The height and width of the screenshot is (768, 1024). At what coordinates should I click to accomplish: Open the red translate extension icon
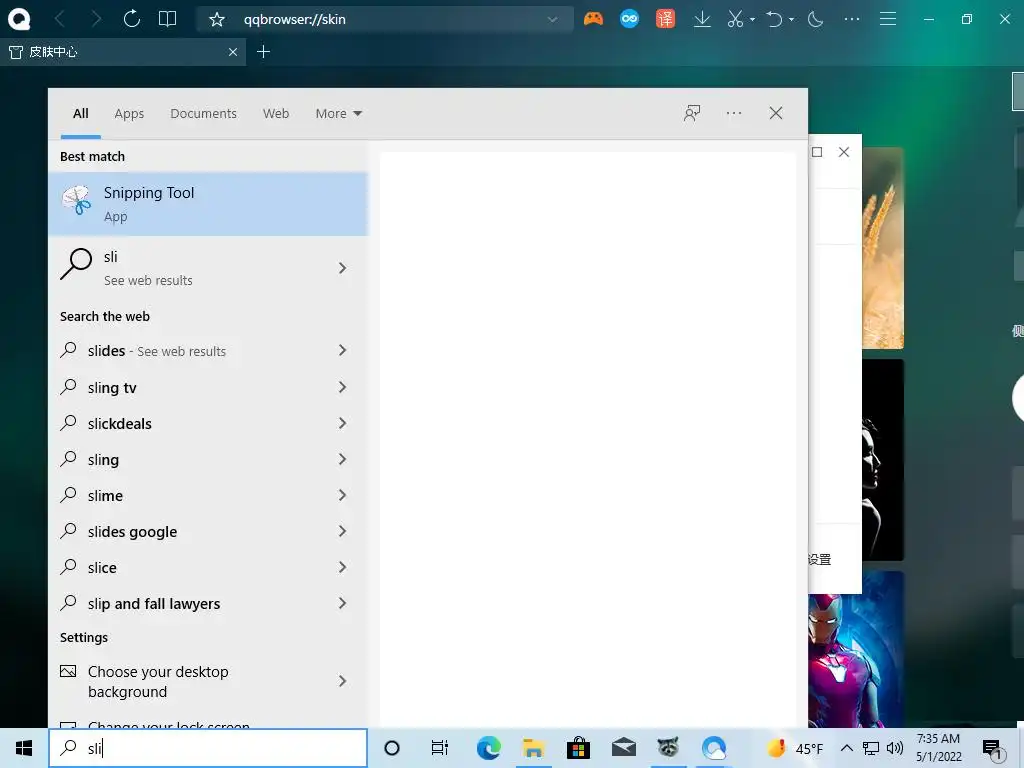pyautogui.click(x=665, y=19)
